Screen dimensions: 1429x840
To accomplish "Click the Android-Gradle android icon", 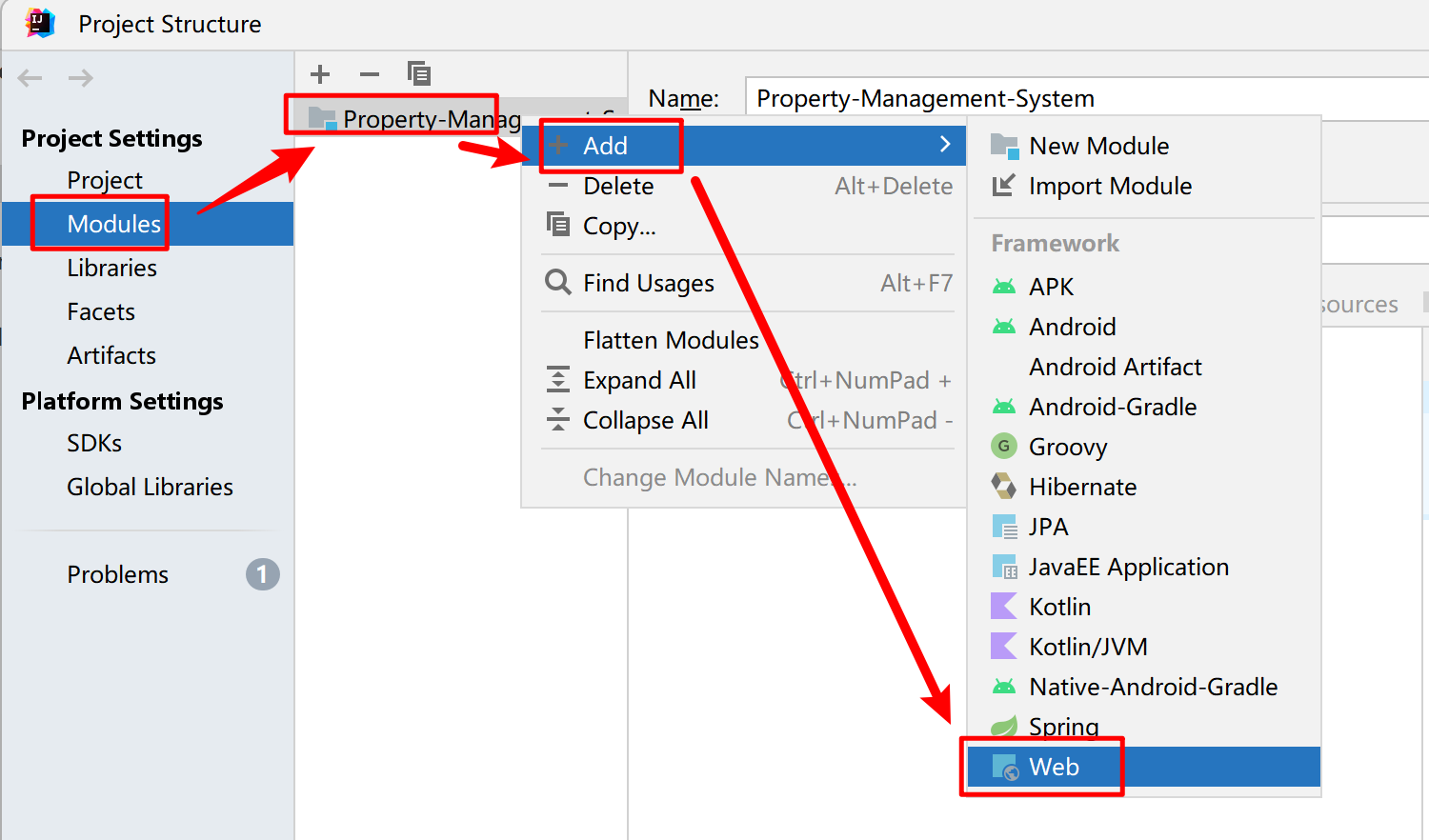I will [1004, 406].
